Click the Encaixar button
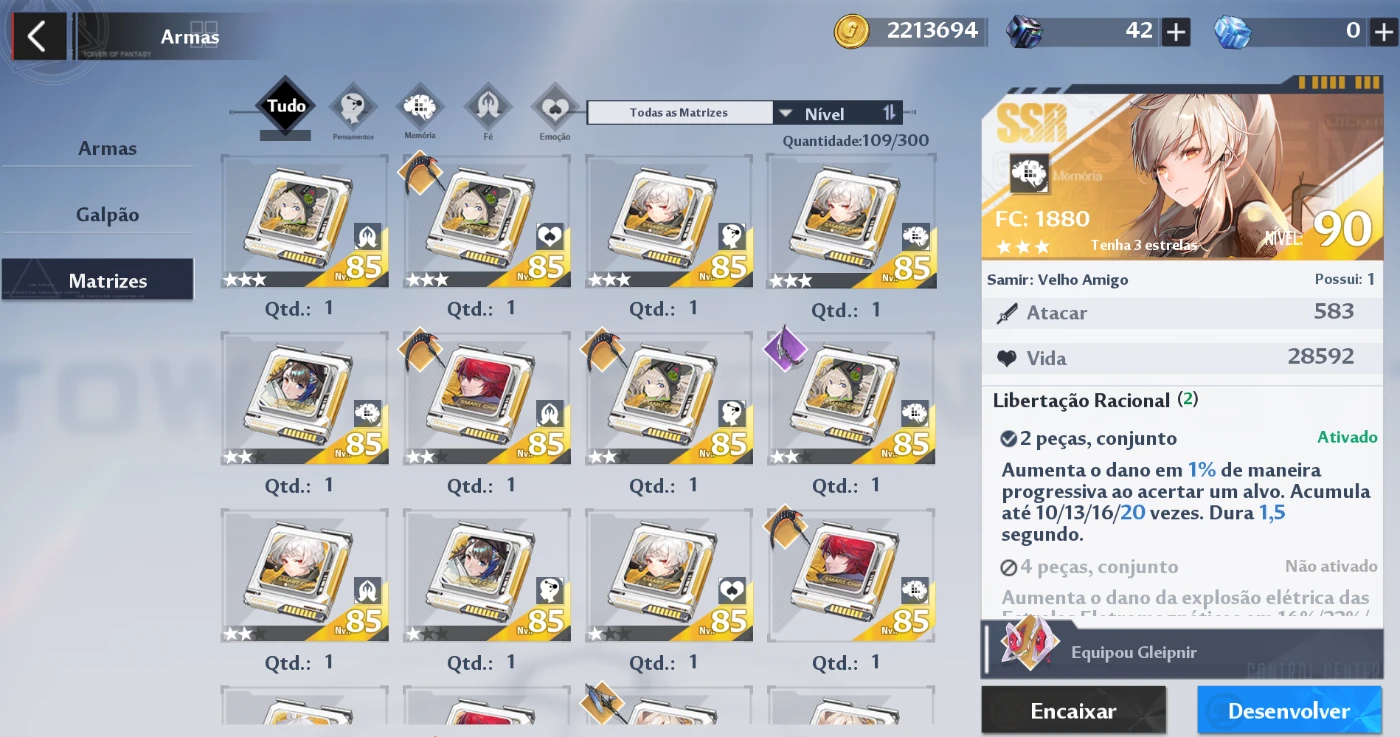 pos(1073,711)
